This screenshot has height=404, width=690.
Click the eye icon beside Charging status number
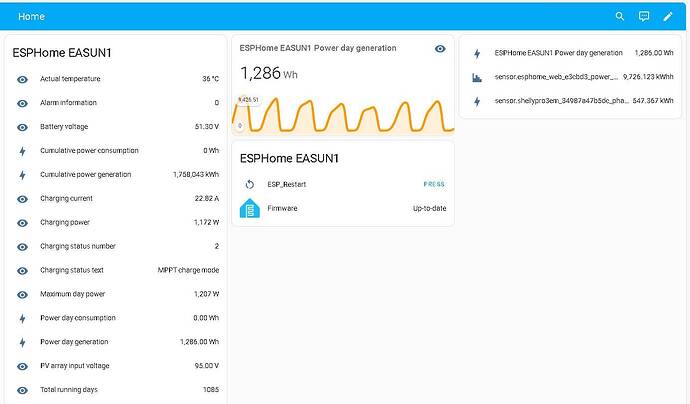tap(22, 246)
